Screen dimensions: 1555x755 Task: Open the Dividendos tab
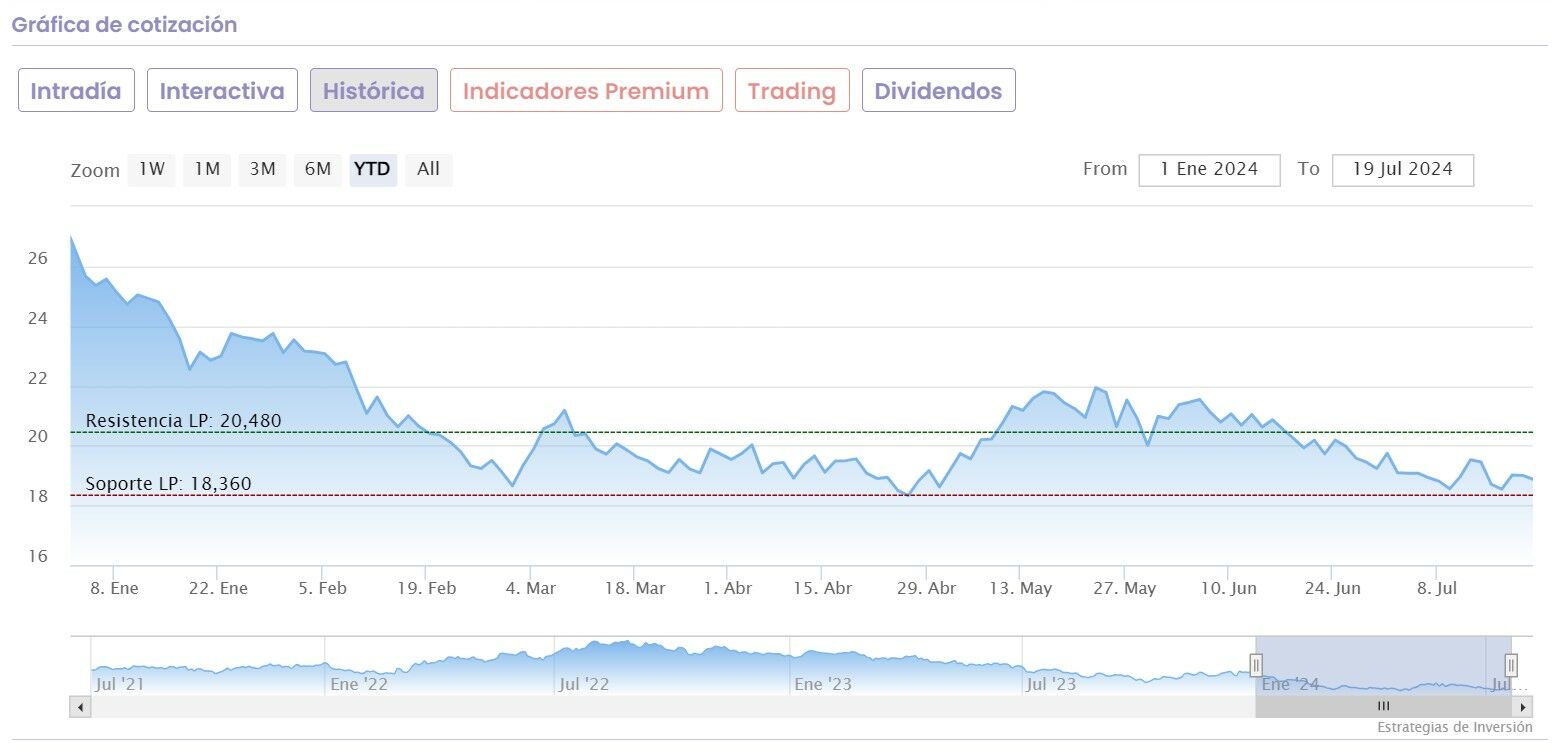tap(938, 91)
